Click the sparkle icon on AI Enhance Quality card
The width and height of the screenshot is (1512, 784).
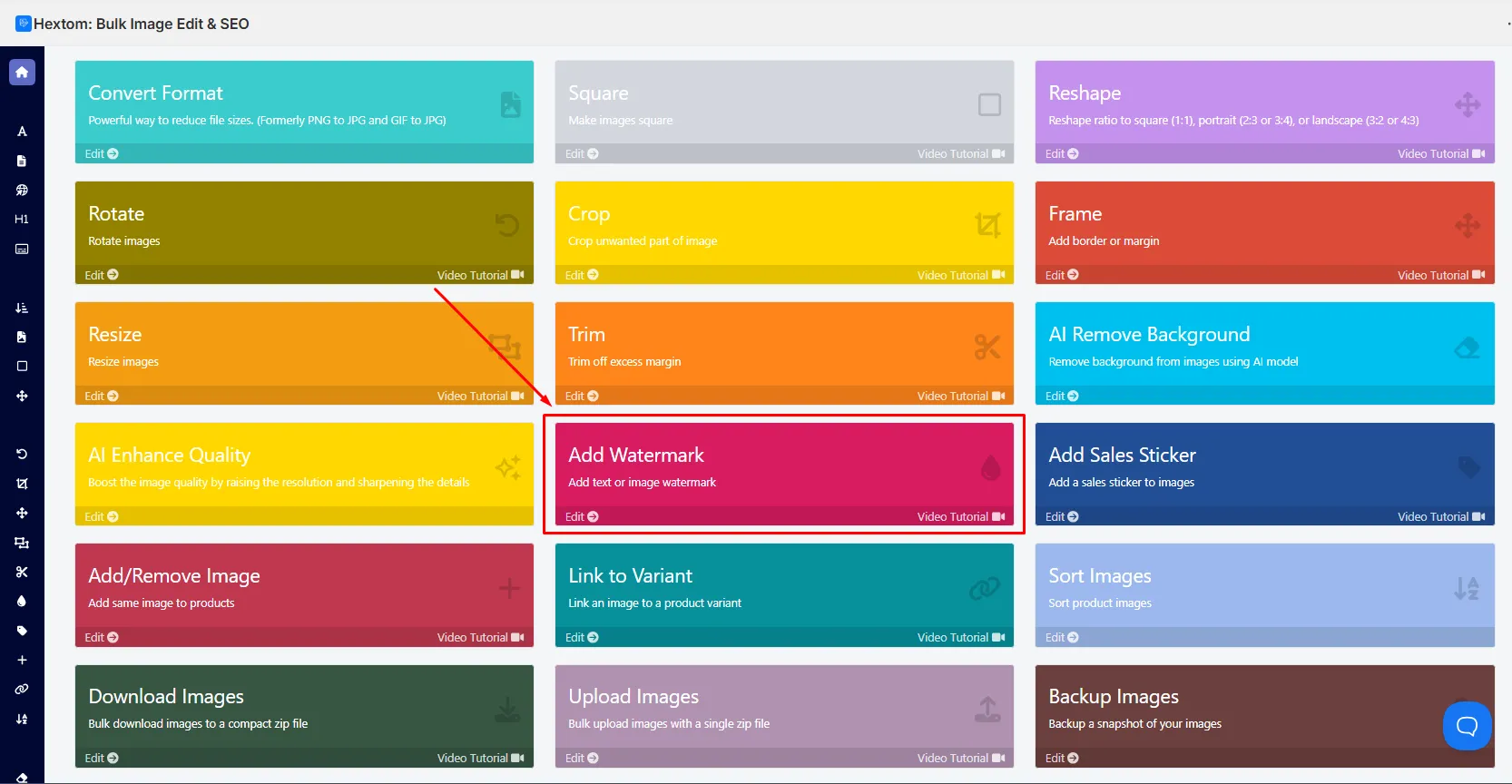[x=508, y=467]
